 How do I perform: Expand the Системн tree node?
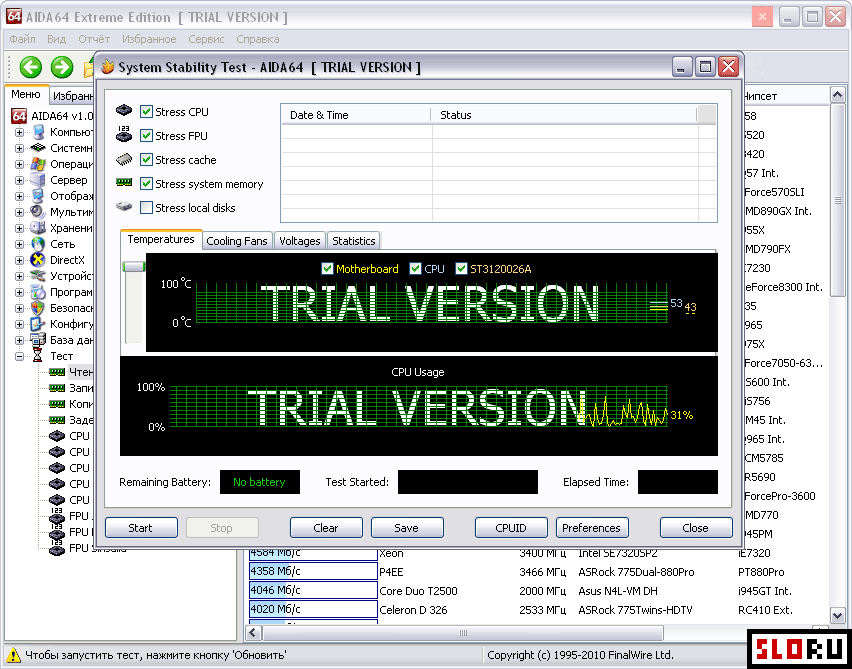click(20, 148)
